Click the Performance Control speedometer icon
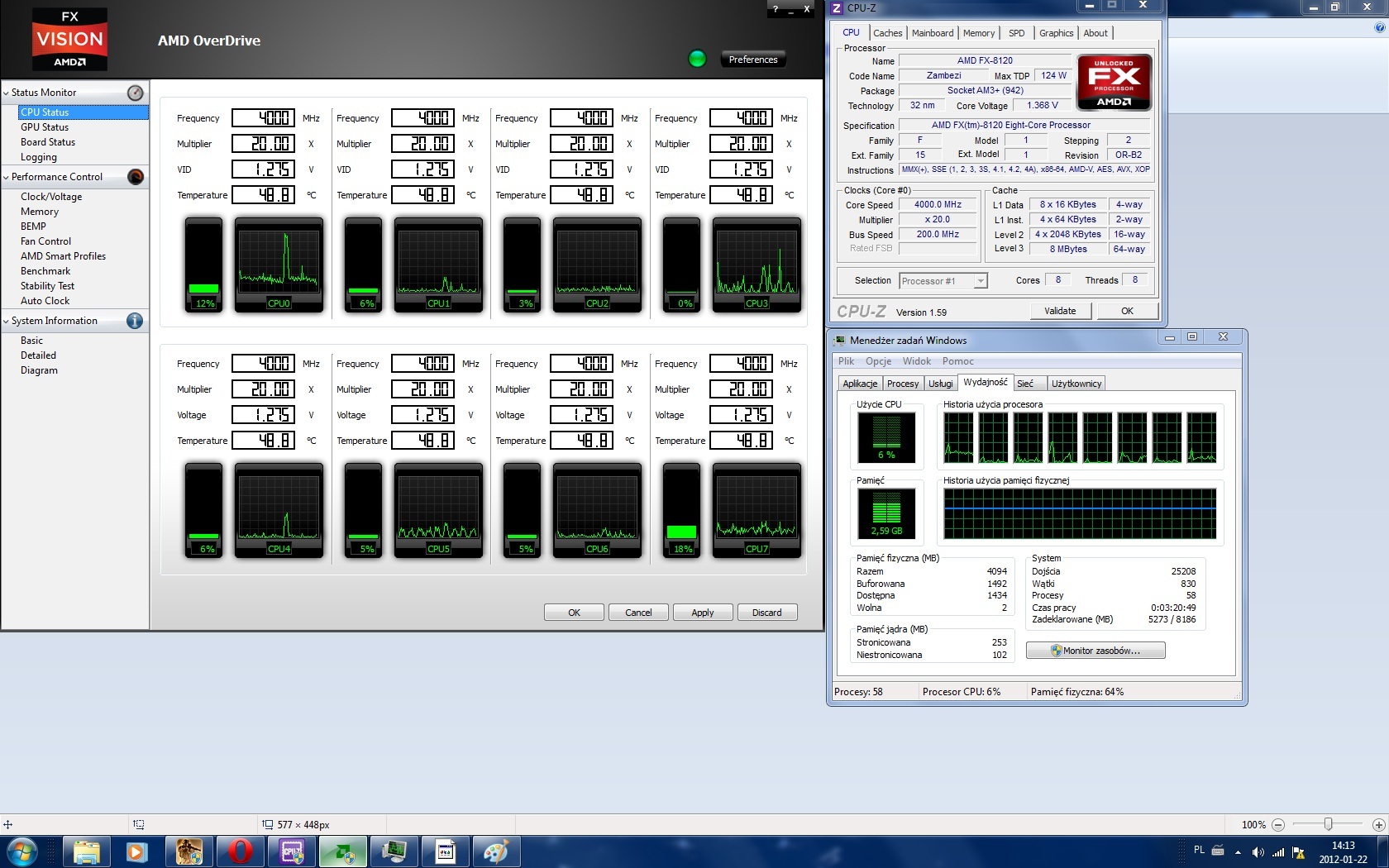 [x=136, y=177]
